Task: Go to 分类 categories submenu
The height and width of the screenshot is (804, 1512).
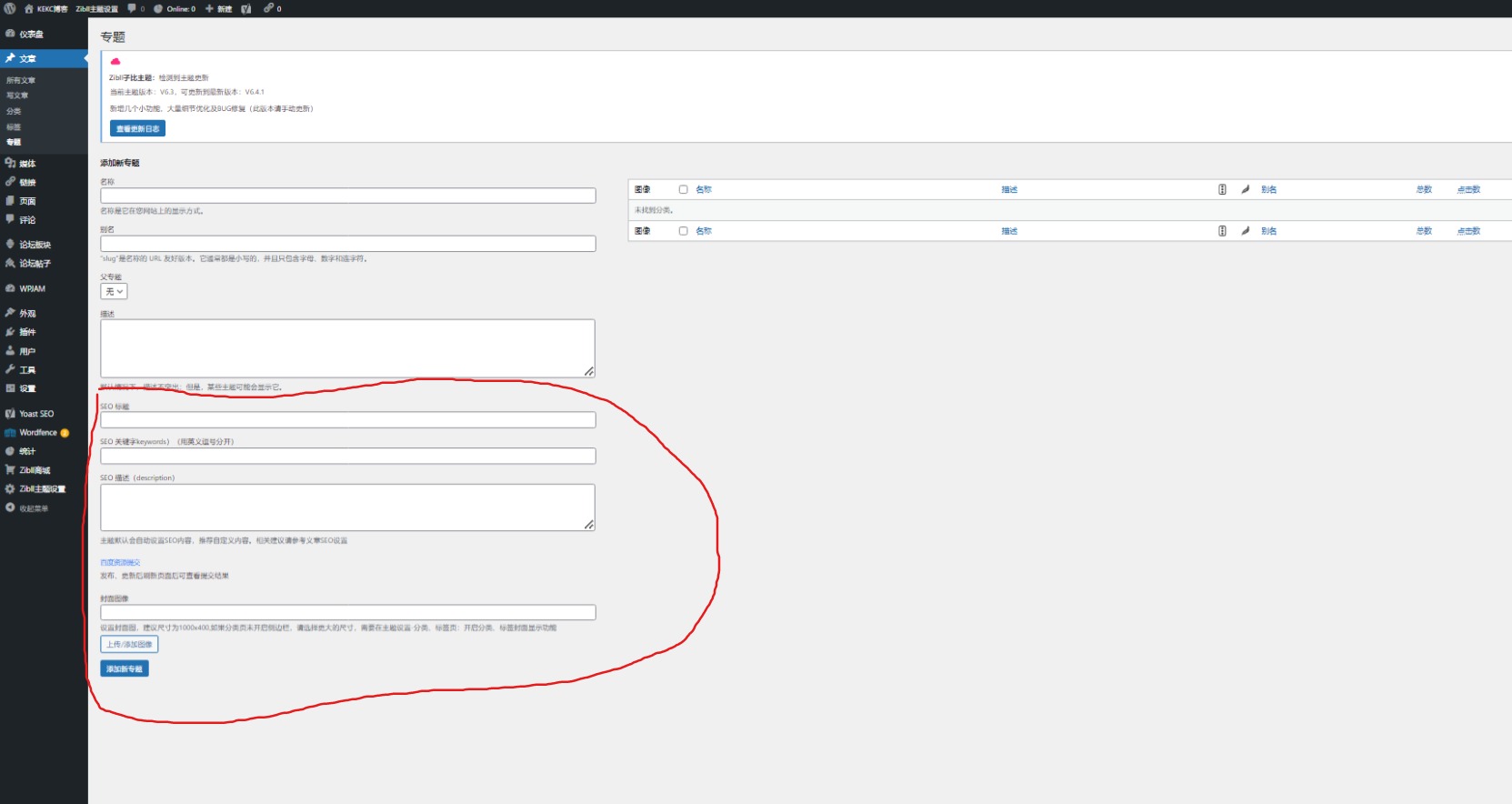Action: click(x=14, y=111)
